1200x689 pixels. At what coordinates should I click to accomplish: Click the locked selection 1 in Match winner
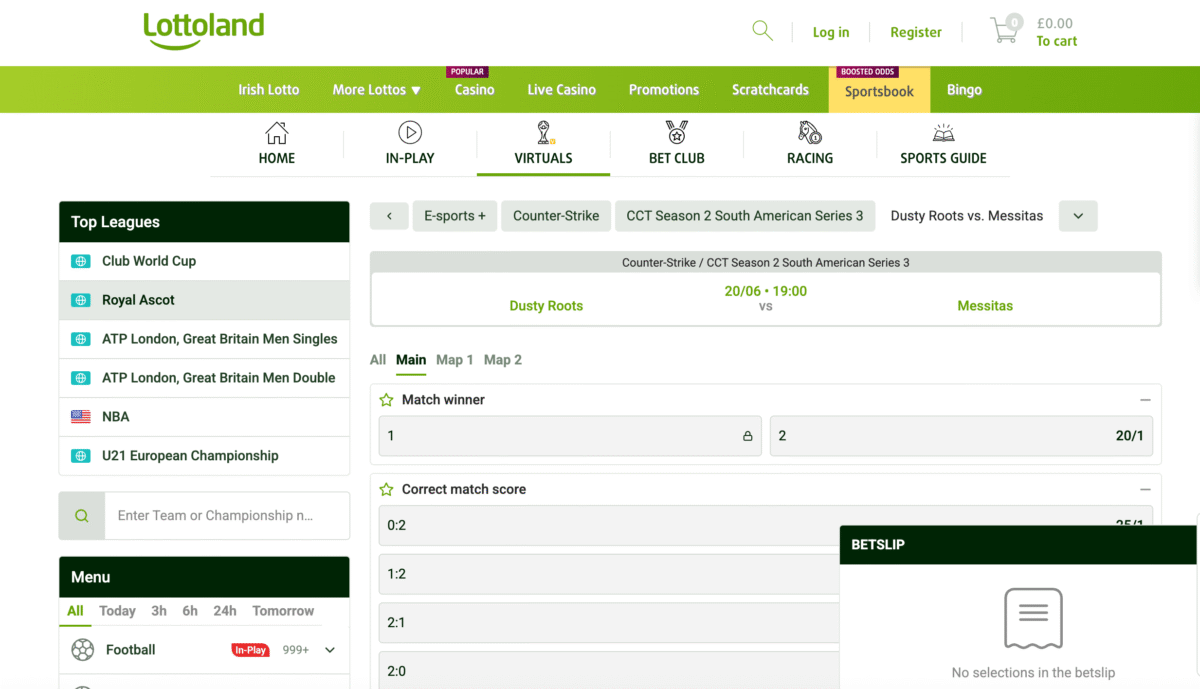(x=570, y=436)
